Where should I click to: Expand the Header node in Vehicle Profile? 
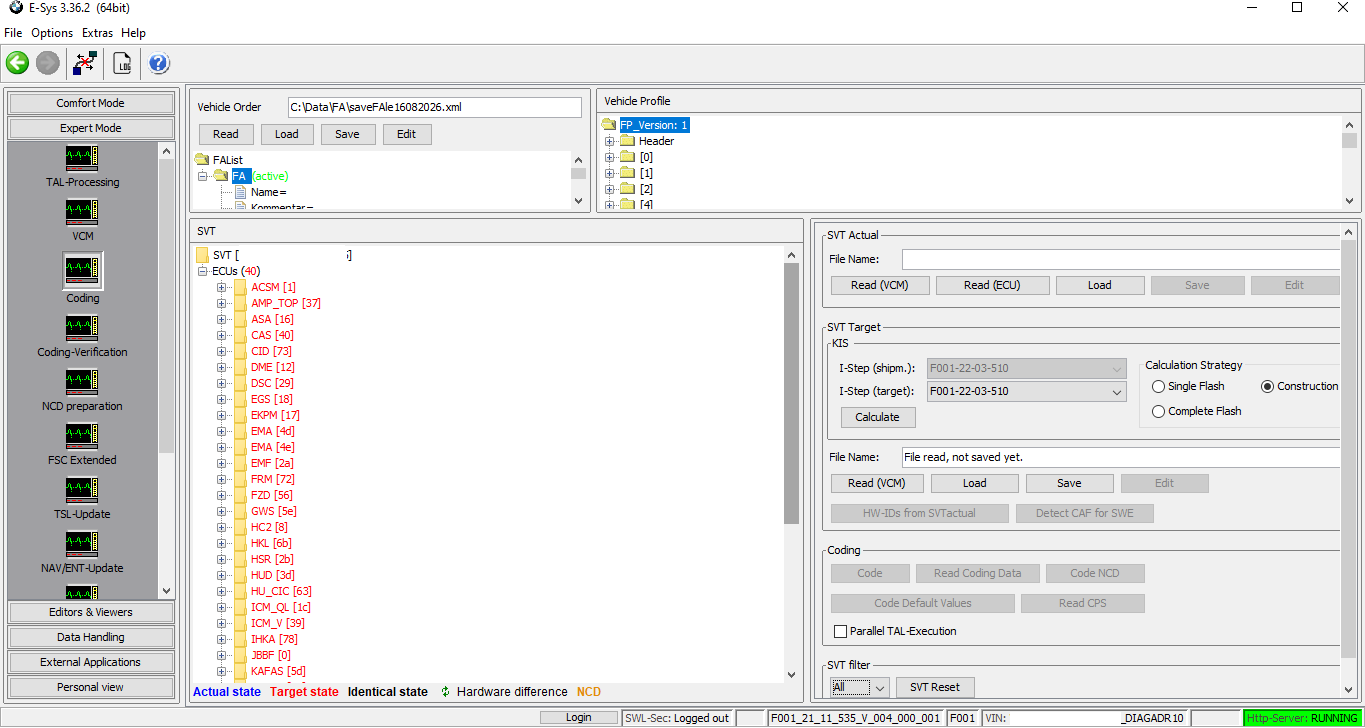click(609, 141)
